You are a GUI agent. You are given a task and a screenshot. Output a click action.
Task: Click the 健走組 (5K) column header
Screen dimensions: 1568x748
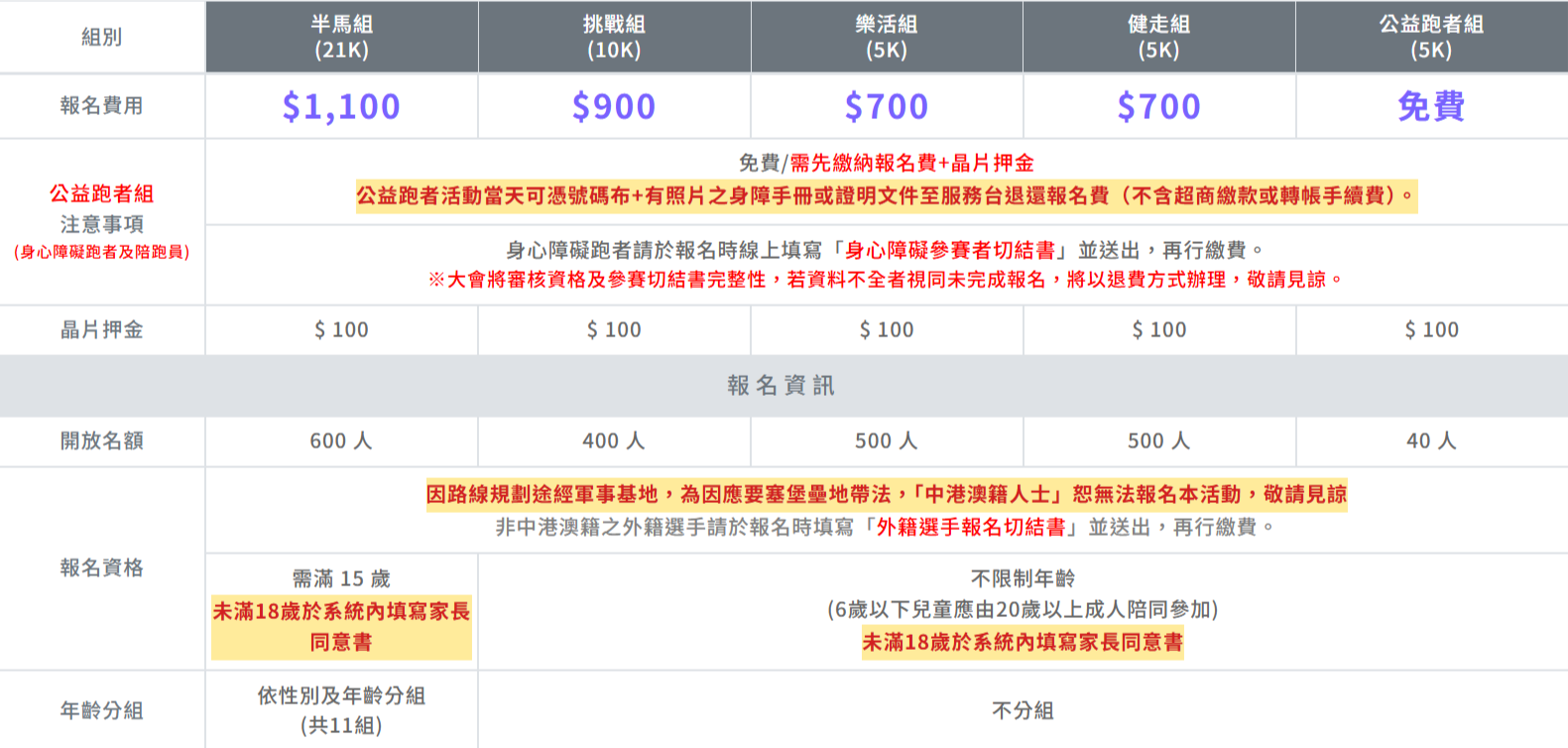pos(1158,37)
